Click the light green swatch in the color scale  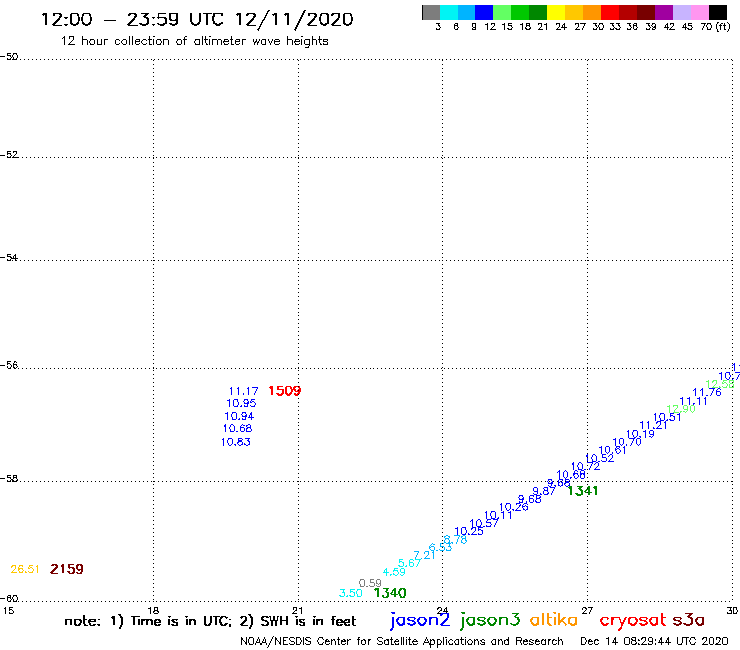pos(502,12)
